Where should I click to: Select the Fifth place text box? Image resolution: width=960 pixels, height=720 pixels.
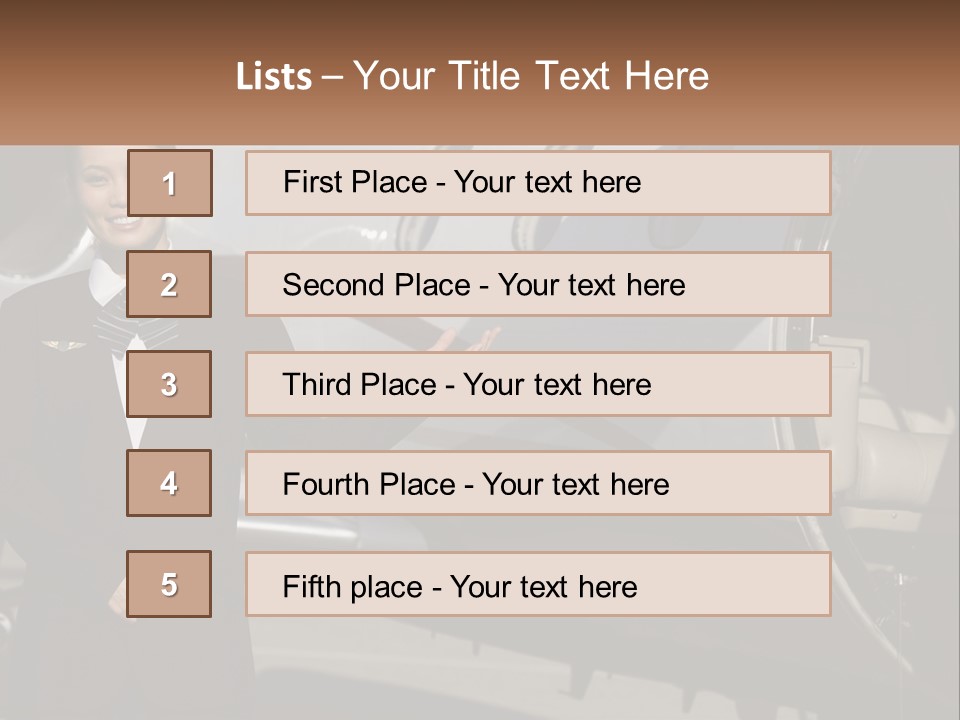tap(538, 584)
